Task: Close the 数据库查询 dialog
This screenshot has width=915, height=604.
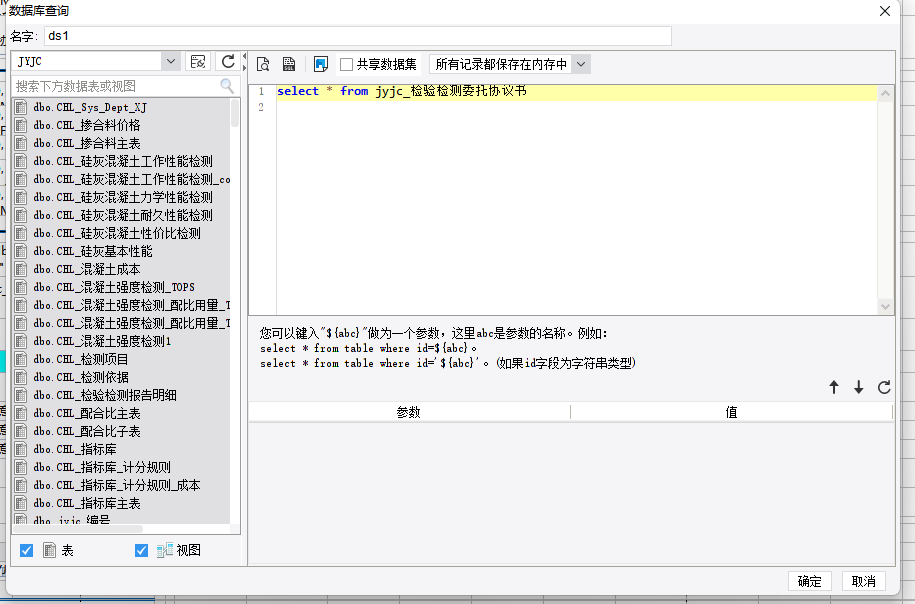Action: click(x=885, y=11)
